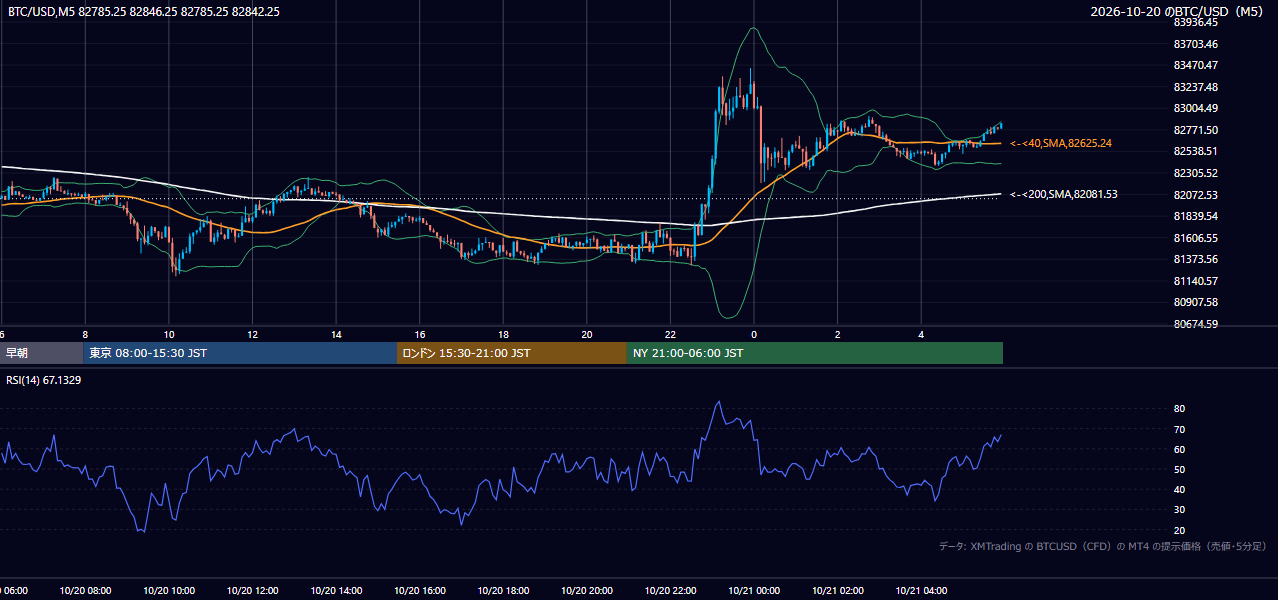Click the RSI axis level 70 label
The width and height of the screenshot is (1278, 600).
1179,429
